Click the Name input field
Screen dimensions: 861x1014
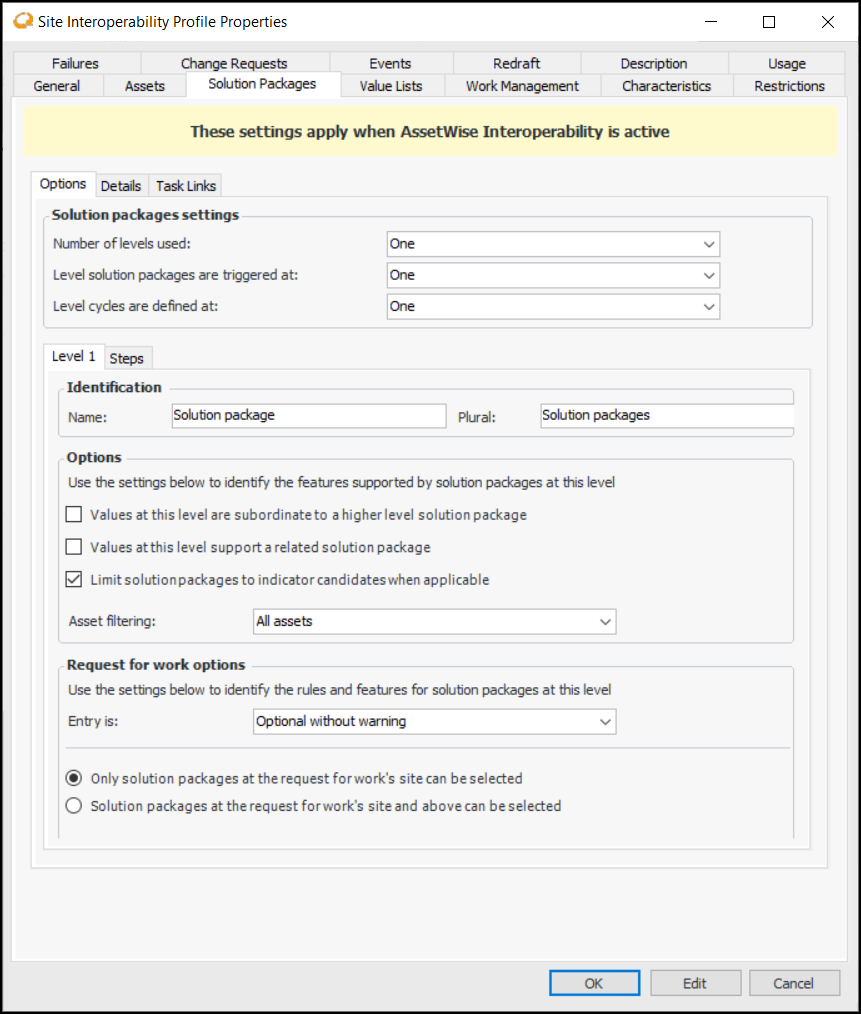[x=309, y=416]
